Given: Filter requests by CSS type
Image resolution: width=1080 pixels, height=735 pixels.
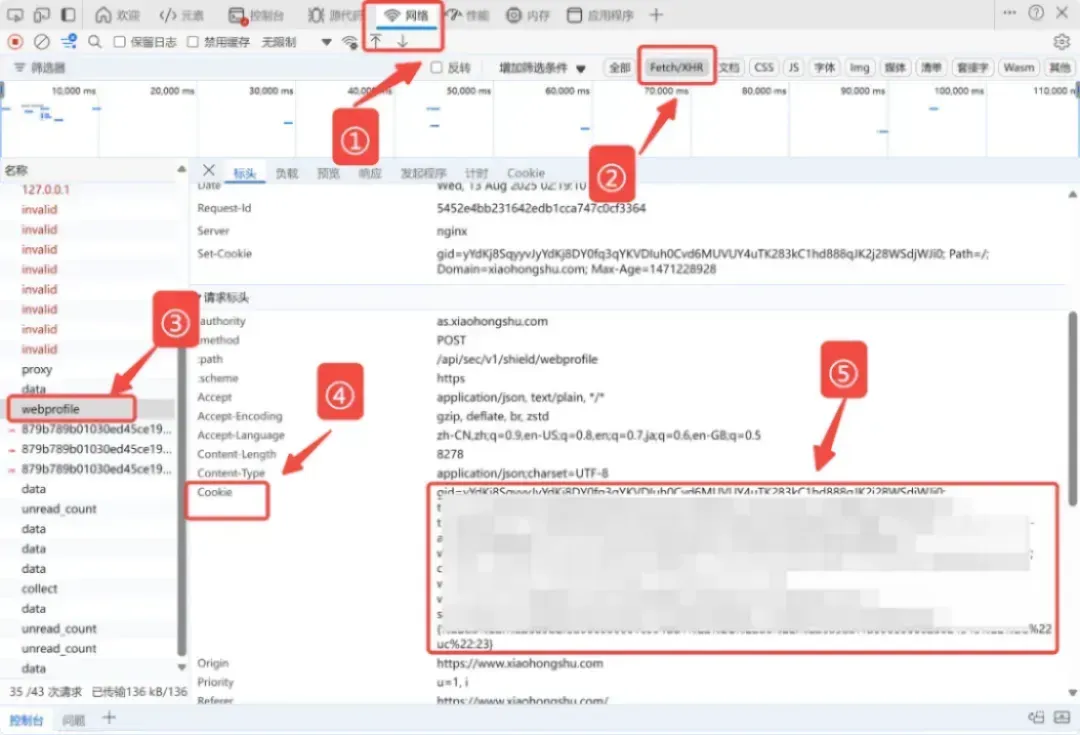Looking at the screenshot, I should click(x=764, y=68).
